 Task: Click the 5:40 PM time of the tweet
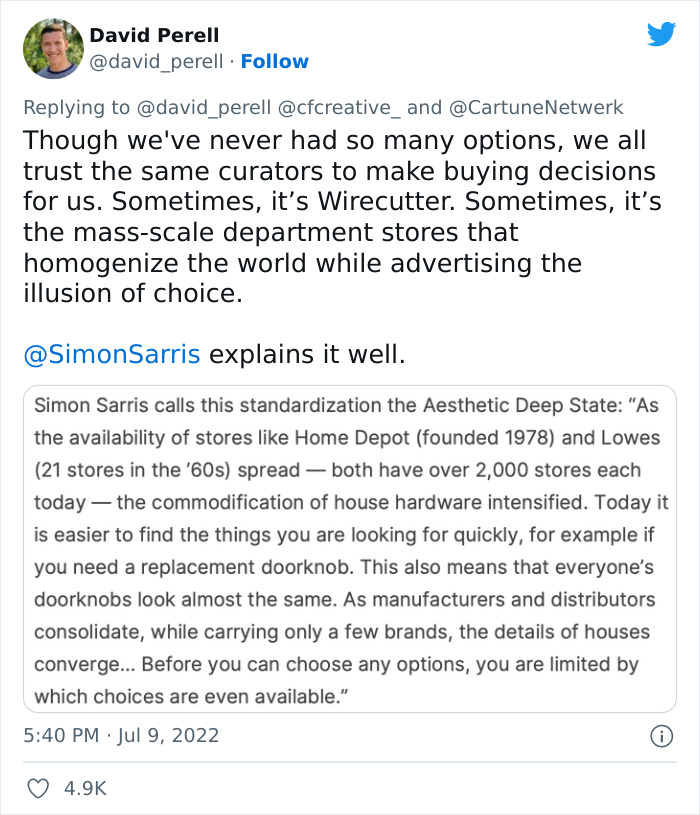pos(61,736)
